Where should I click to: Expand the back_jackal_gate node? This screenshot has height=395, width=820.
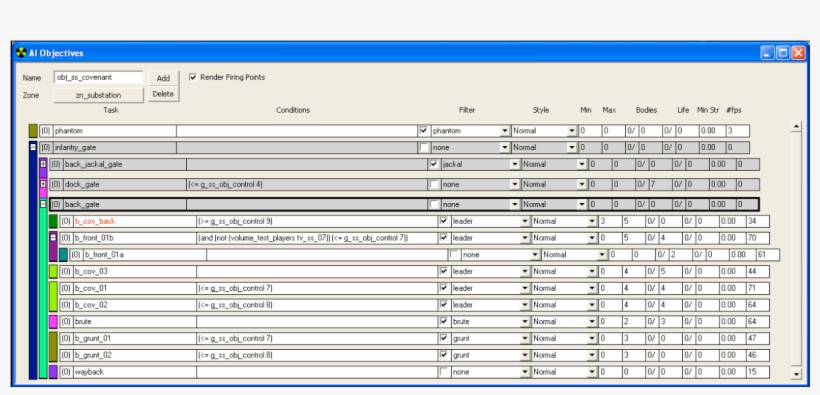click(x=43, y=164)
